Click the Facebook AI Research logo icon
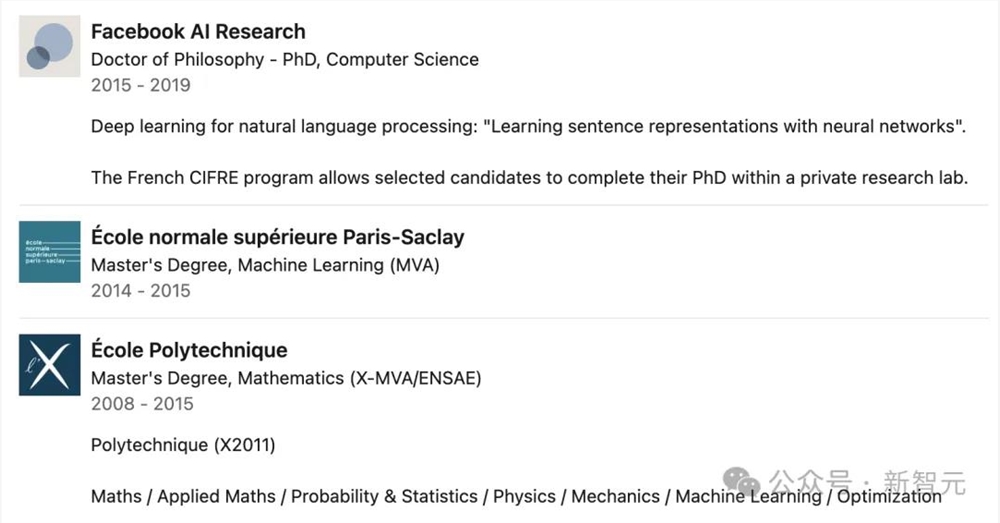This screenshot has height=523, width=1000. [x=49, y=47]
